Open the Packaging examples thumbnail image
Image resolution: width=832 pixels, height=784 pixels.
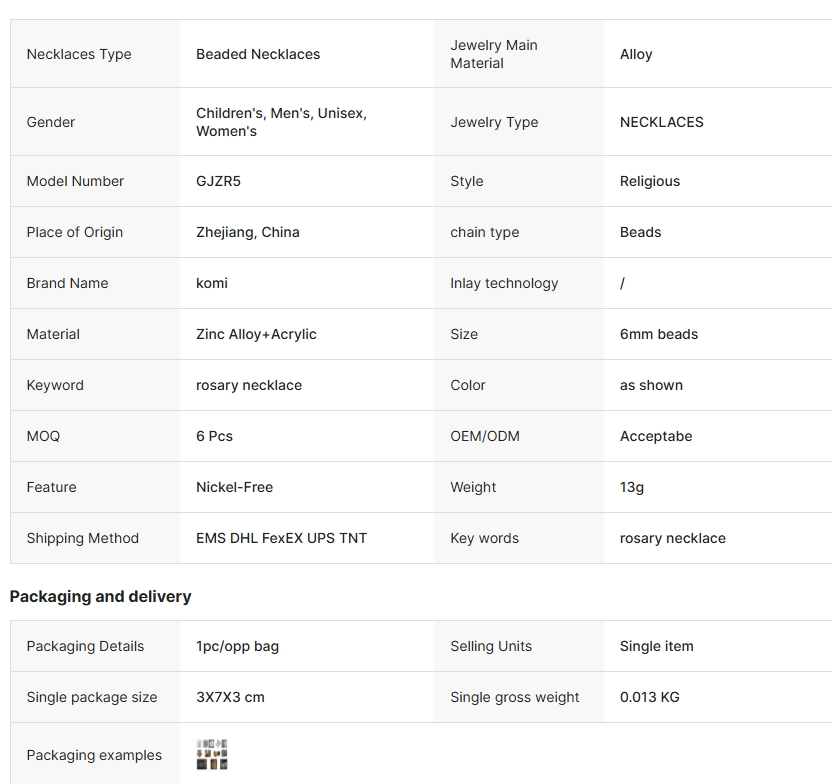[212, 755]
